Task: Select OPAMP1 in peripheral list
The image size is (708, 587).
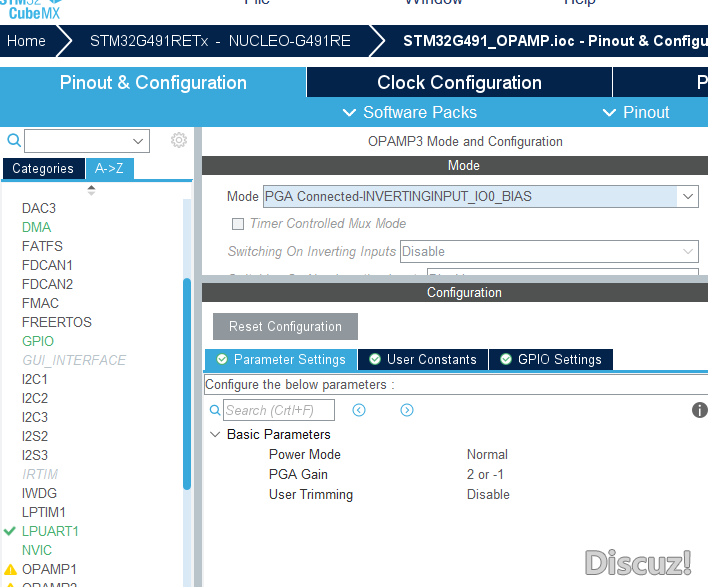Action: (x=49, y=569)
